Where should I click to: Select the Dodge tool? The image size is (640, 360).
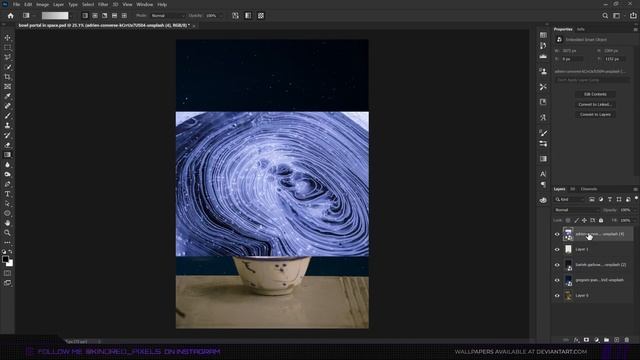pos(7,174)
